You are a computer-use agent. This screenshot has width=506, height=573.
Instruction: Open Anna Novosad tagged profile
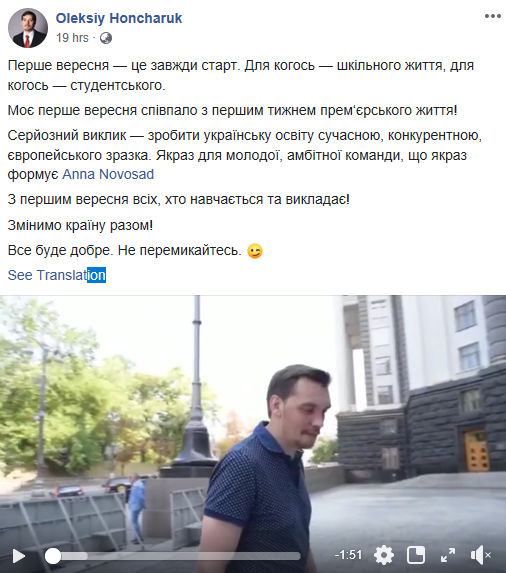click(x=108, y=174)
